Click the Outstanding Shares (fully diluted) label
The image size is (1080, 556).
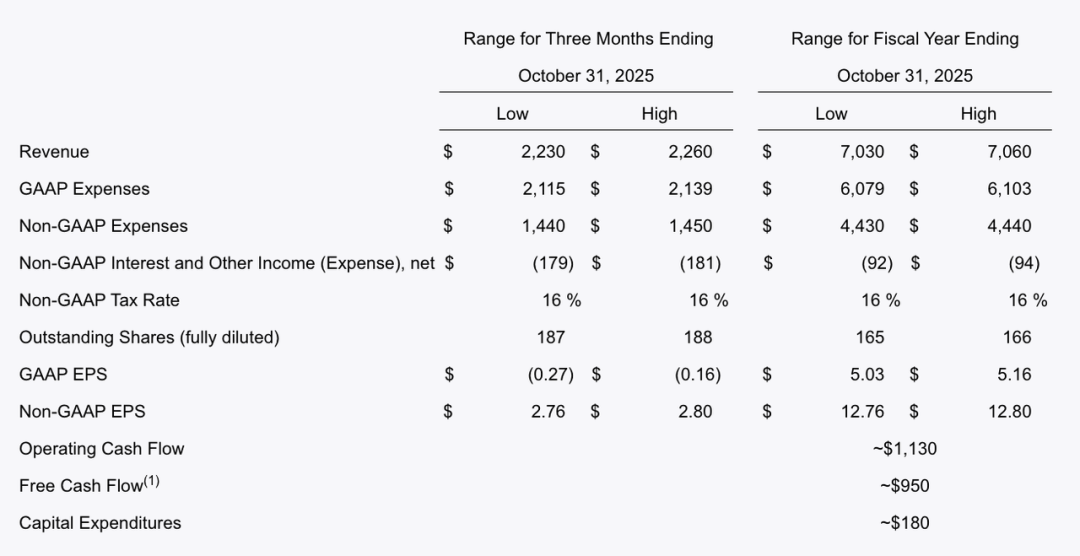(x=149, y=337)
